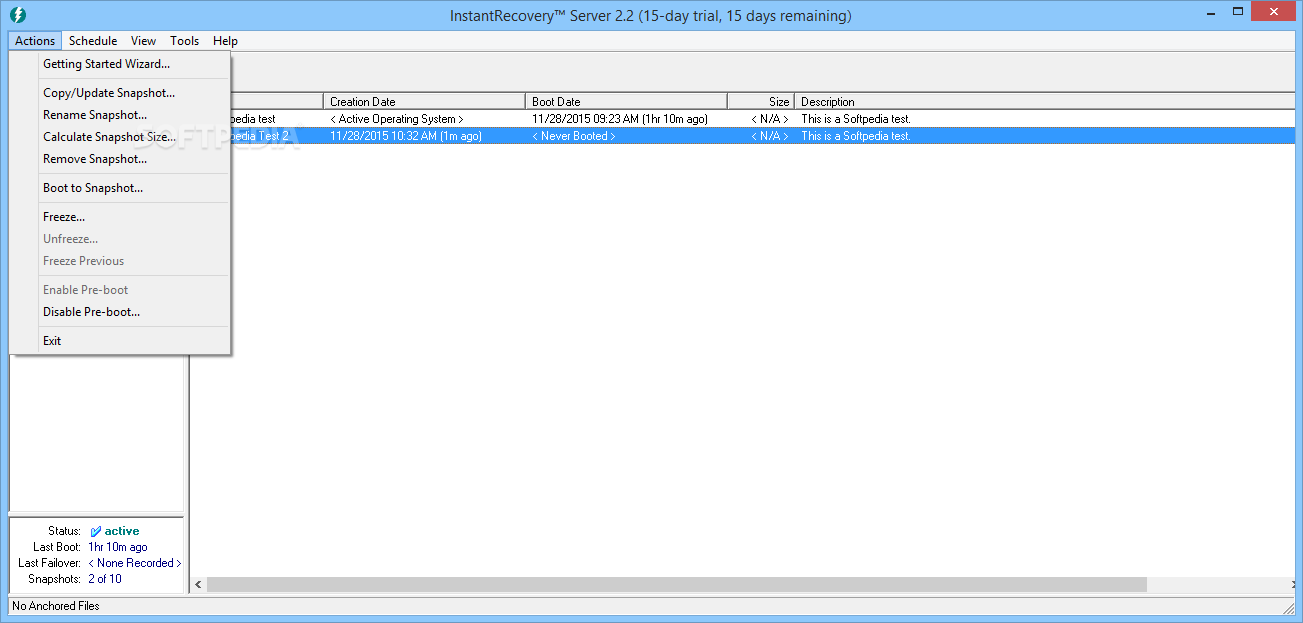The height and width of the screenshot is (623, 1303).
Task: Click the N/A size in first row
Action: (x=770, y=119)
